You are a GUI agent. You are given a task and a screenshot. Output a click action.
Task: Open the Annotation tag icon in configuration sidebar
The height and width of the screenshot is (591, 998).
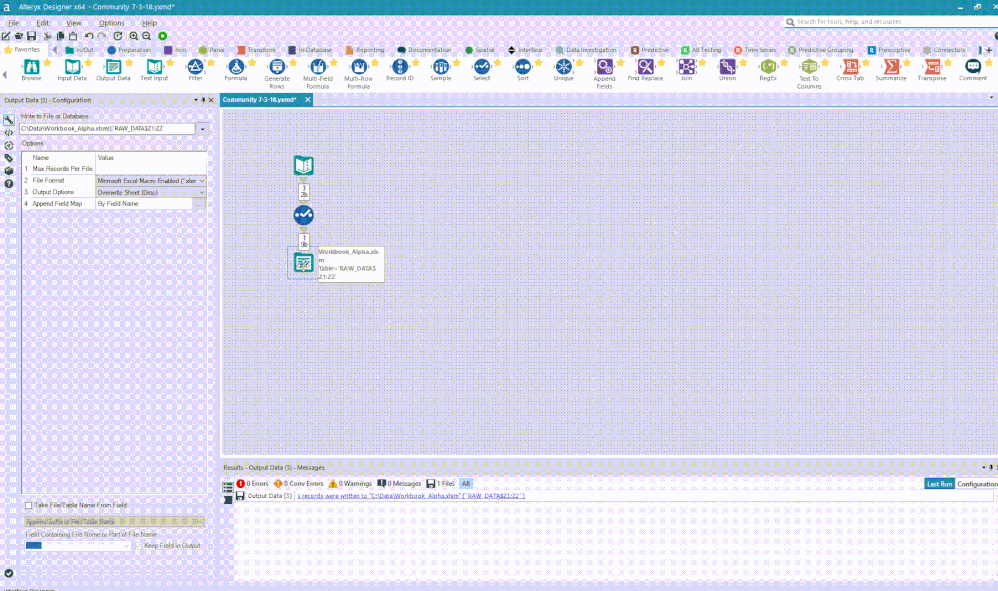click(9, 158)
